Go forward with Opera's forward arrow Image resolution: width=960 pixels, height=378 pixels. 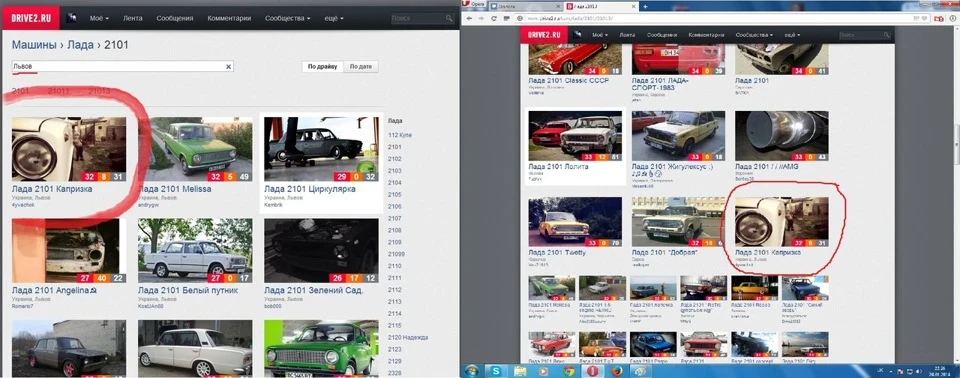[481, 18]
